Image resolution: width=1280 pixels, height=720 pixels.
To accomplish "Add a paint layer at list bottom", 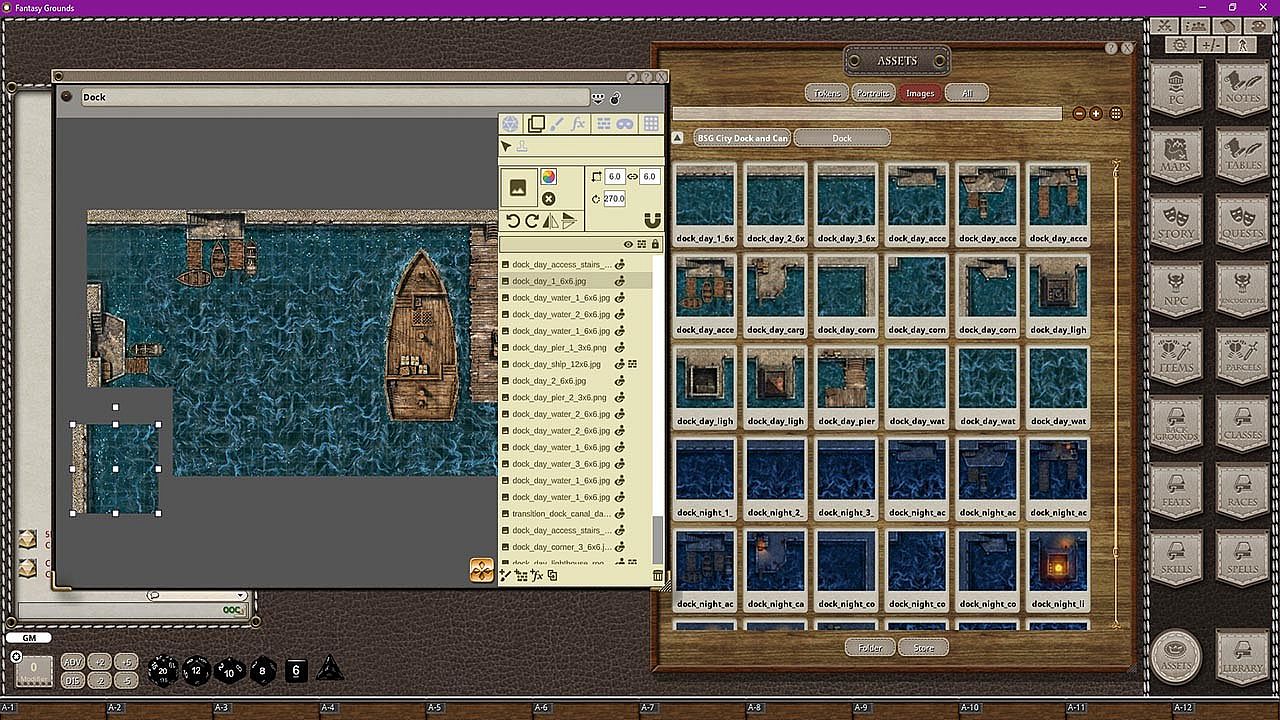I will coord(506,575).
